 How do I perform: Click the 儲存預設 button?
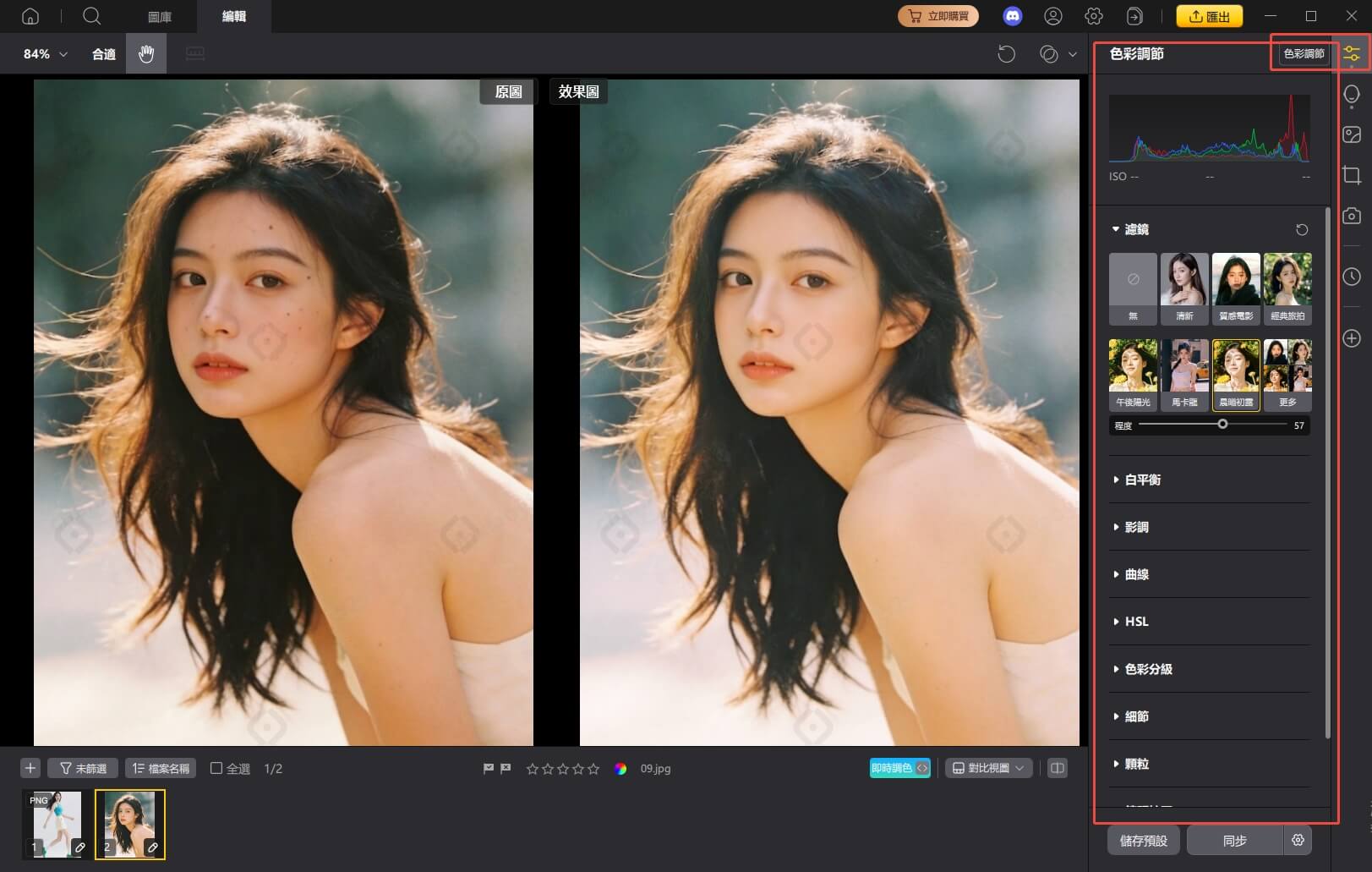1144,841
